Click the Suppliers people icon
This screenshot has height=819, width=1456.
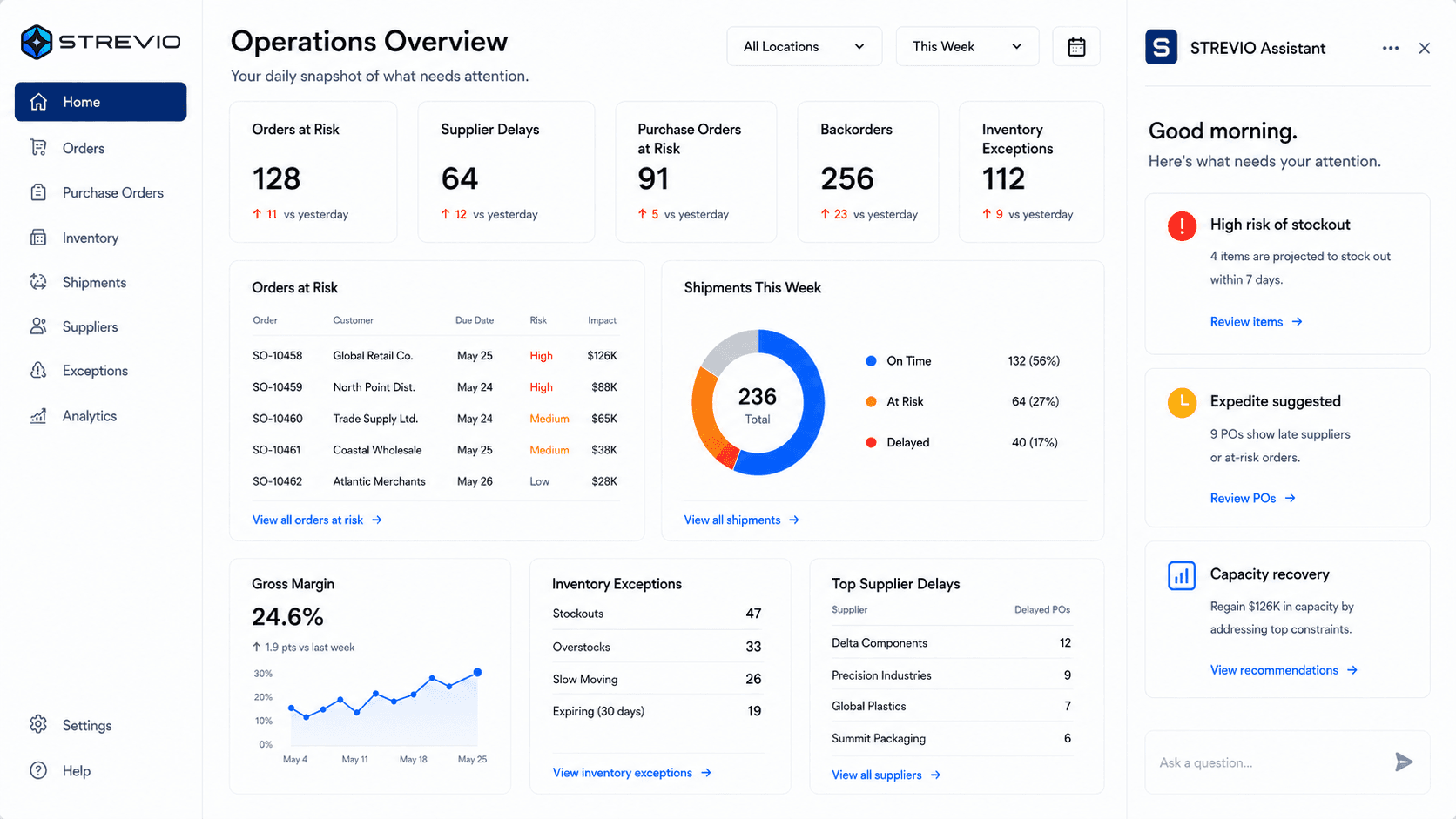pyautogui.click(x=38, y=326)
